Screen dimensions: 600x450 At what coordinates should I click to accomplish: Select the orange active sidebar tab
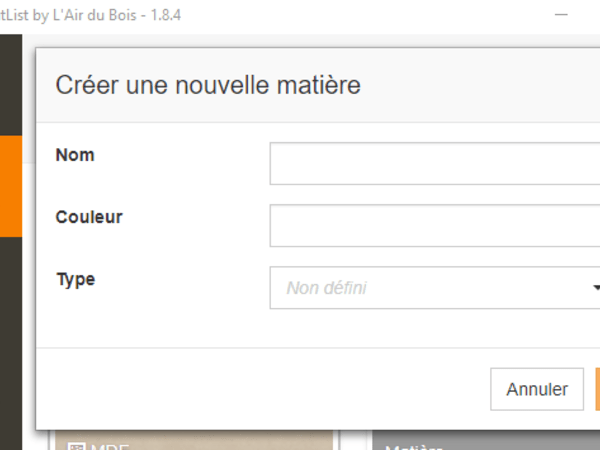11,186
